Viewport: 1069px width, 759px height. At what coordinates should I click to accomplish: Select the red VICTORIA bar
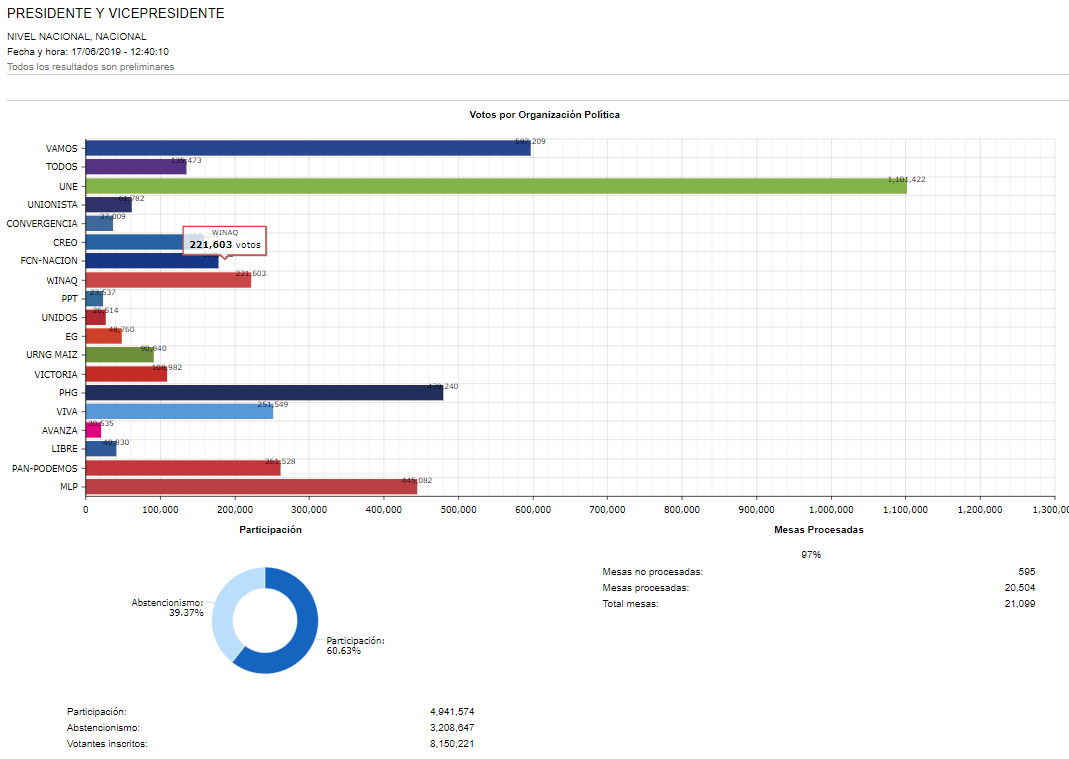[126, 374]
